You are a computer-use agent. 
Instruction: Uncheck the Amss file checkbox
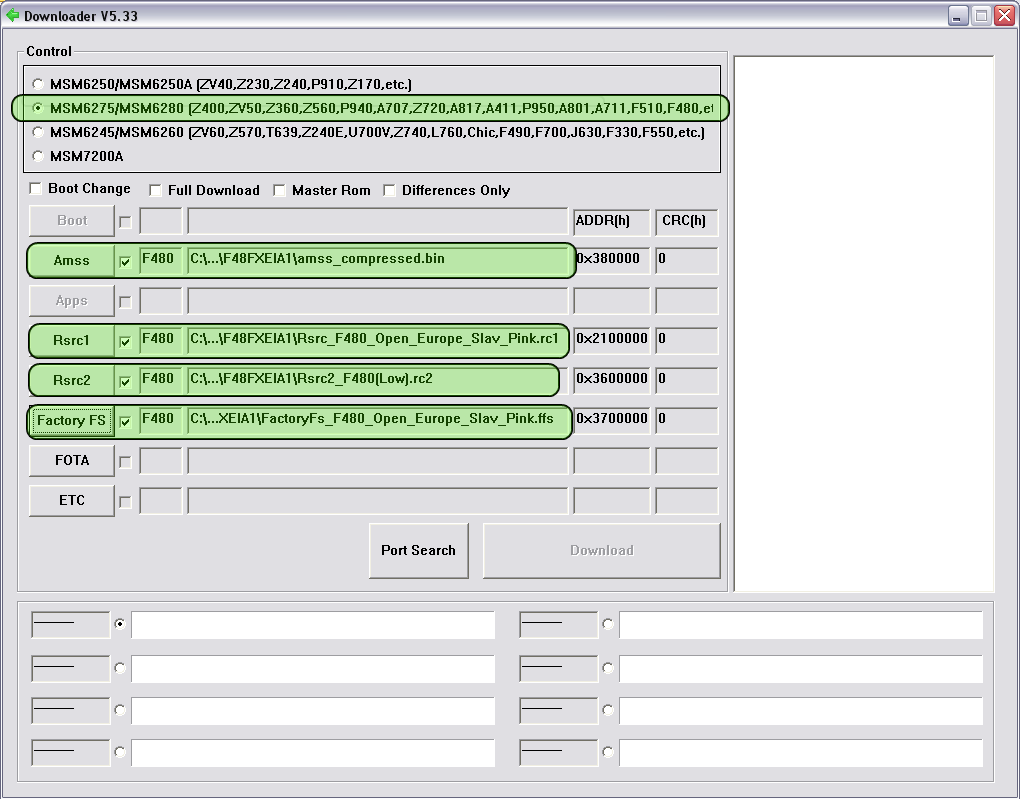pyautogui.click(x=125, y=260)
